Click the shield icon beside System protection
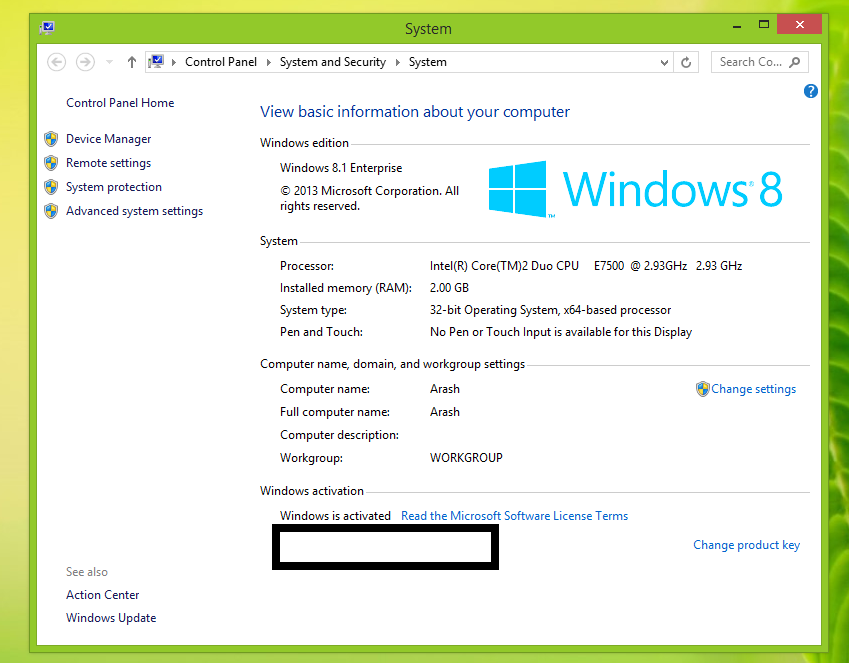This screenshot has height=663, width=849. pos(51,187)
